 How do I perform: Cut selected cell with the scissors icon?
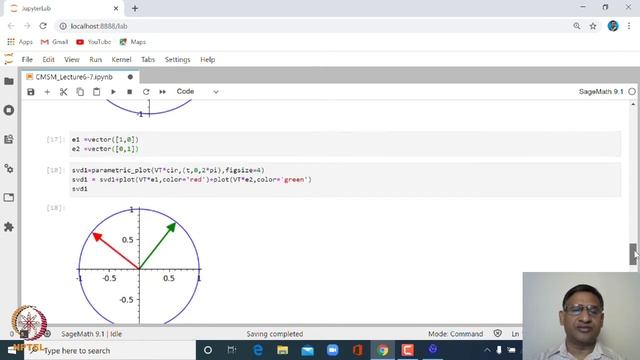pyautogui.click(x=63, y=92)
